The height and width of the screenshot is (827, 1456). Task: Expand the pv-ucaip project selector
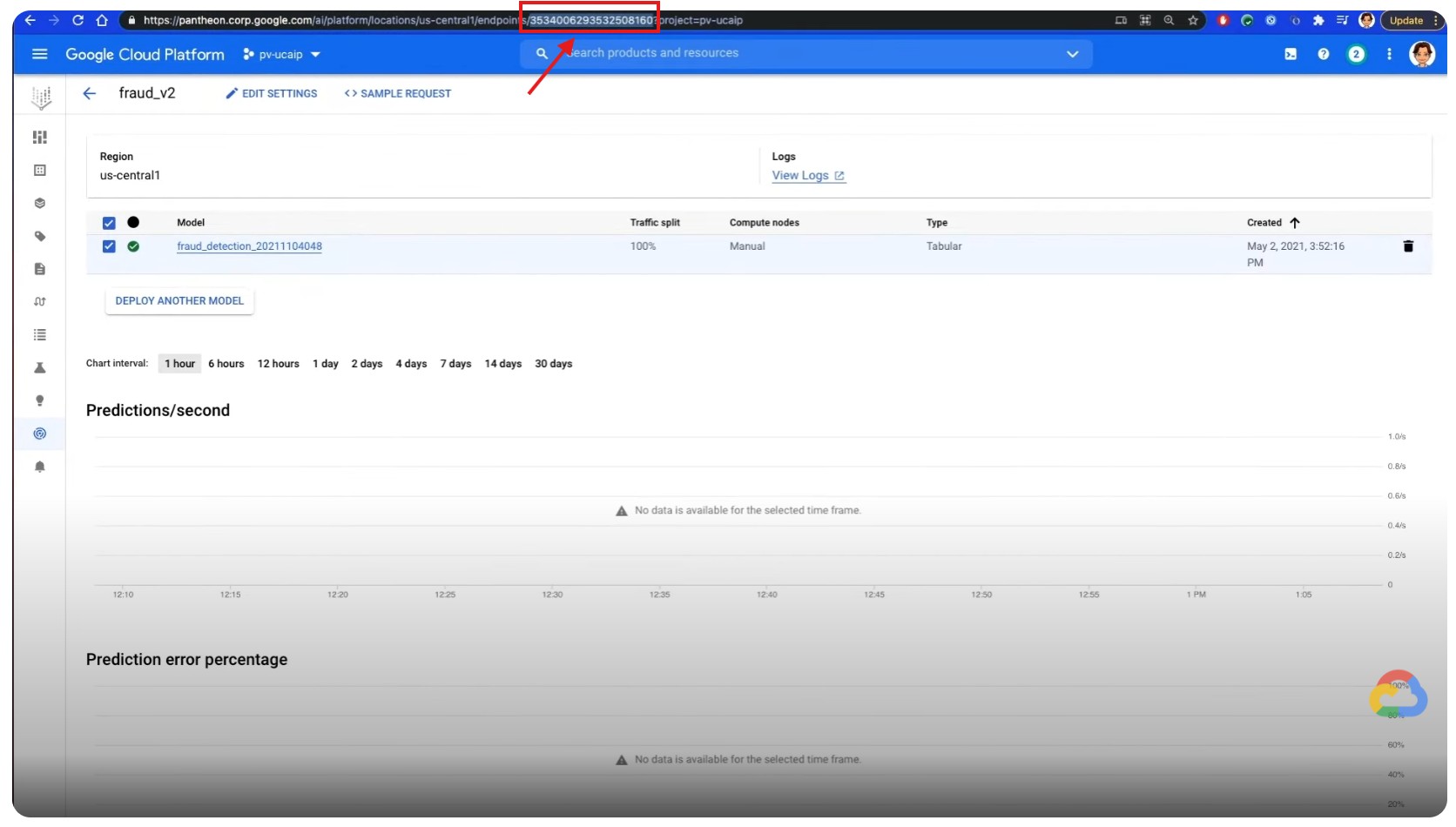[x=281, y=54]
